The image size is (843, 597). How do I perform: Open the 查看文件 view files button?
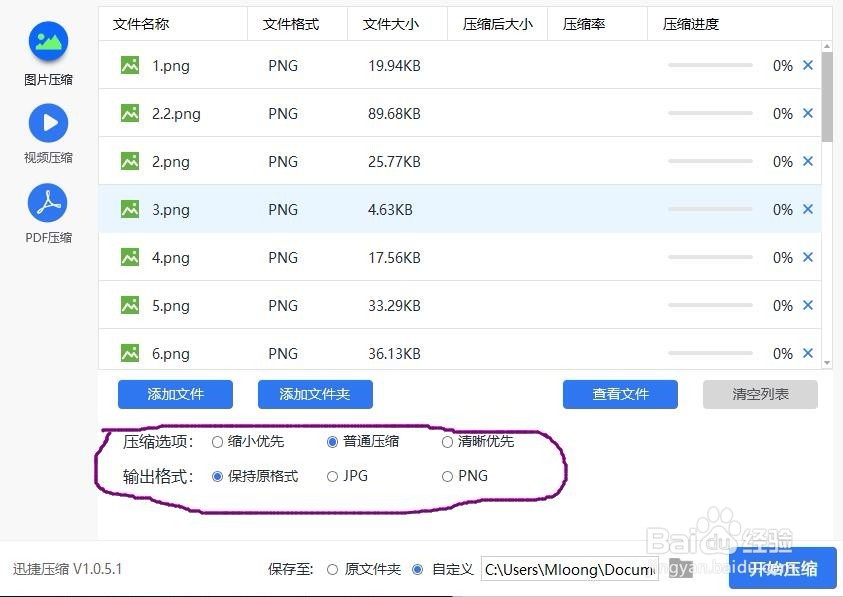click(x=620, y=394)
